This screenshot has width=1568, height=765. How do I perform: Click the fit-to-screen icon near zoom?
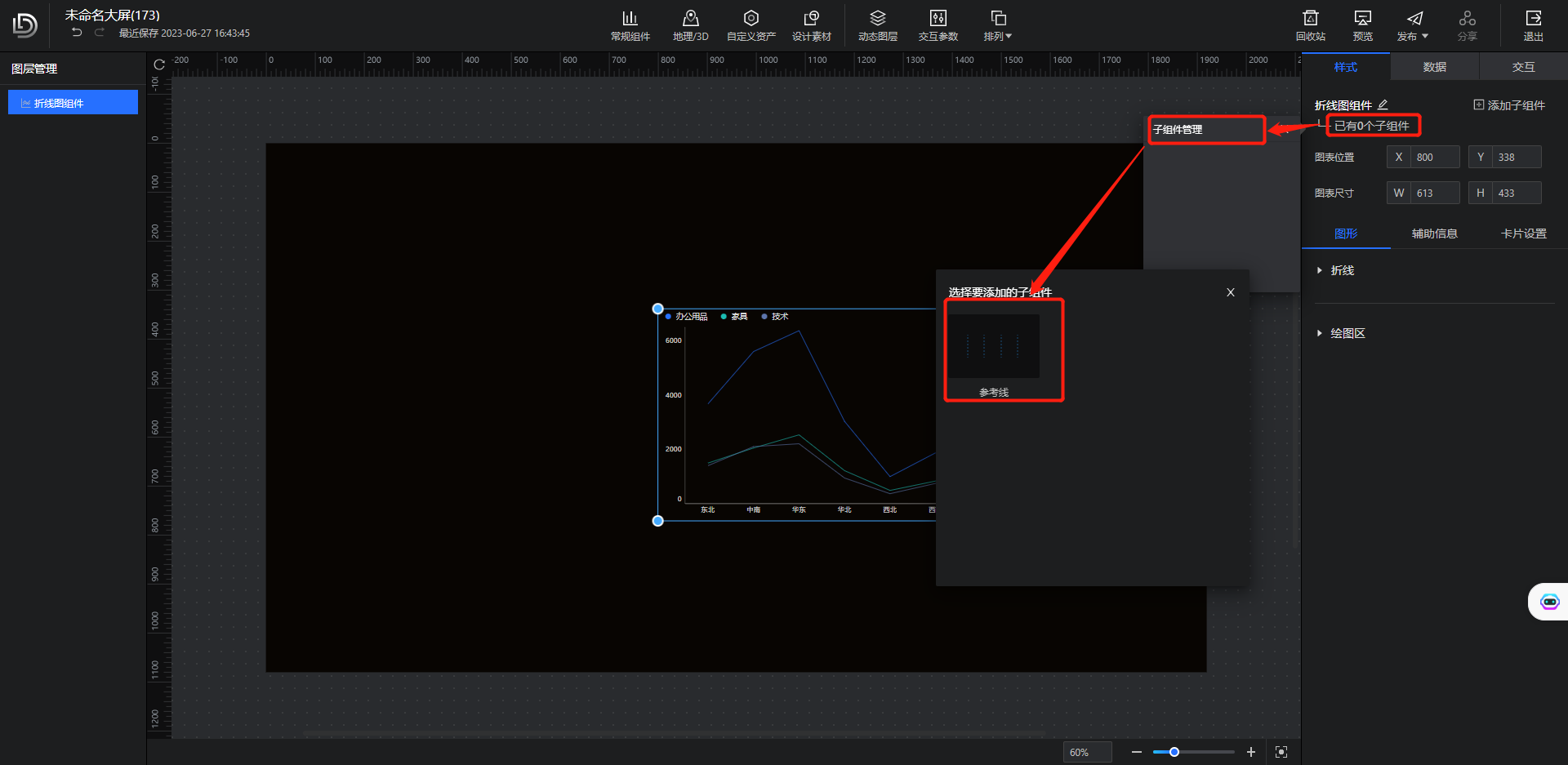point(1281,752)
